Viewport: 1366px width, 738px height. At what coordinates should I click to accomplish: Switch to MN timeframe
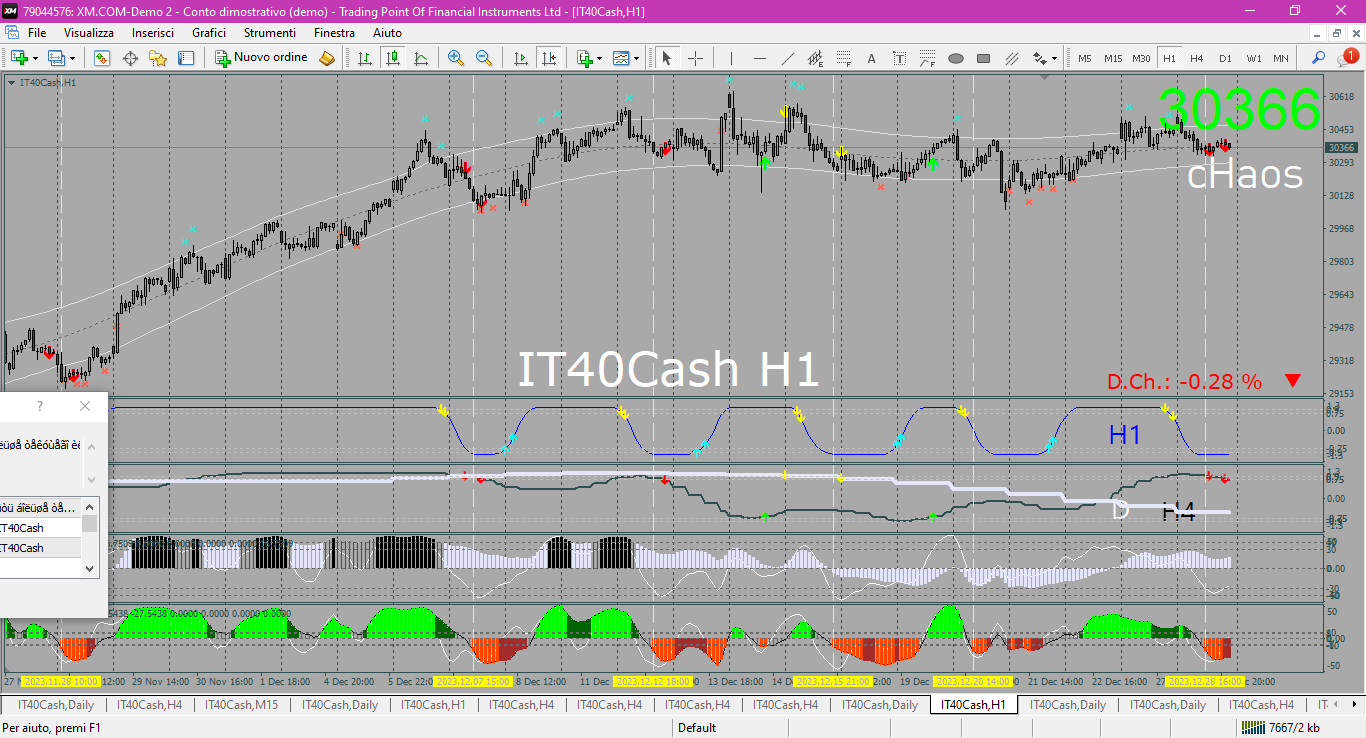[x=1281, y=58]
